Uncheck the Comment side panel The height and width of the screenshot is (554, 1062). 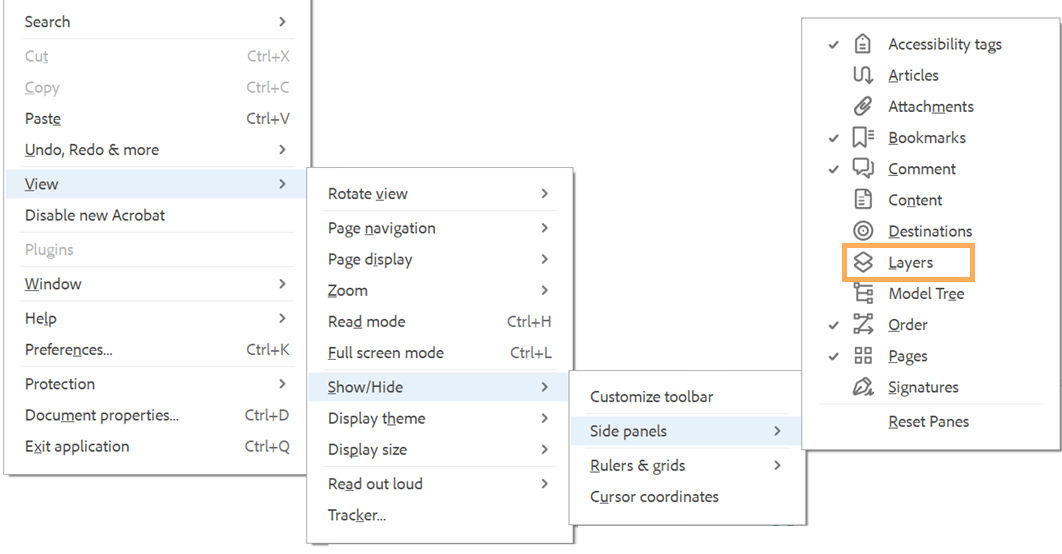click(834, 169)
